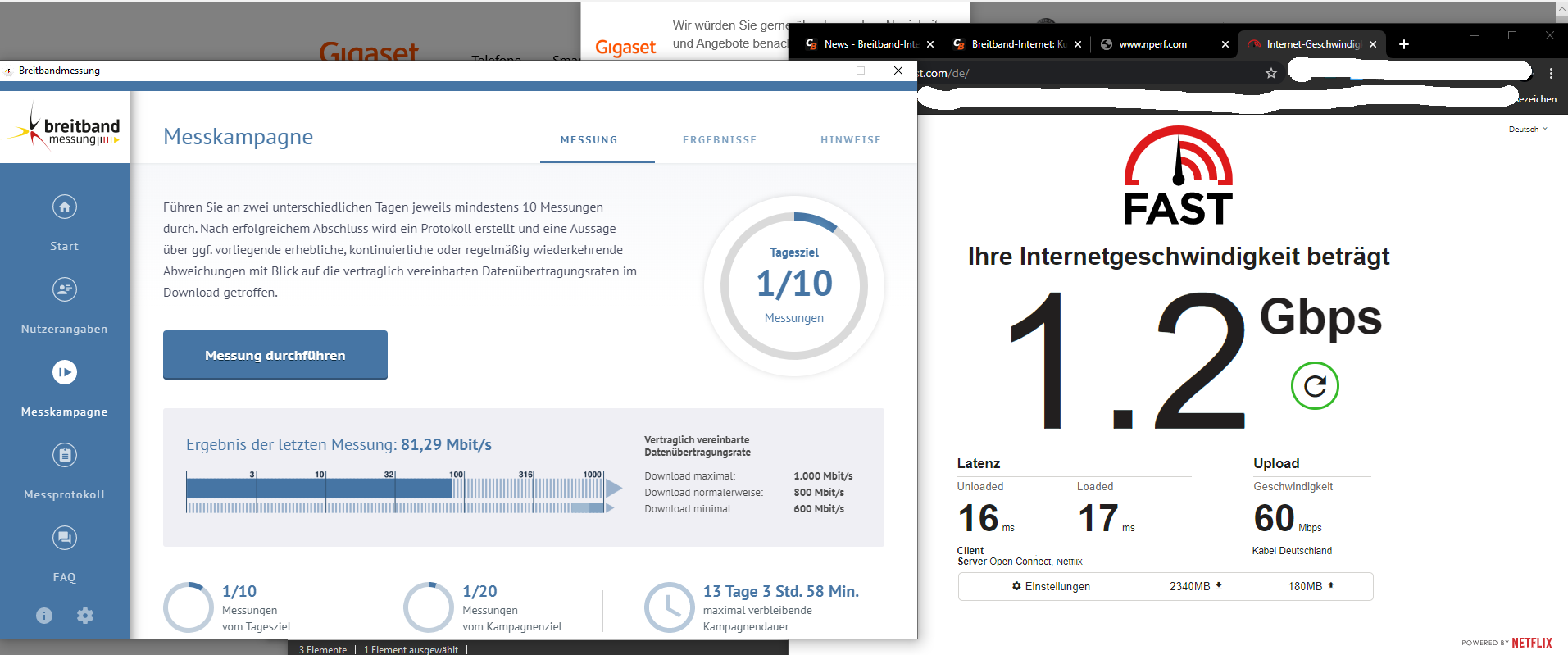Click the Tagesziel 1/10 progress ring
Viewport: 1568px width, 655px height.
click(794, 286)
